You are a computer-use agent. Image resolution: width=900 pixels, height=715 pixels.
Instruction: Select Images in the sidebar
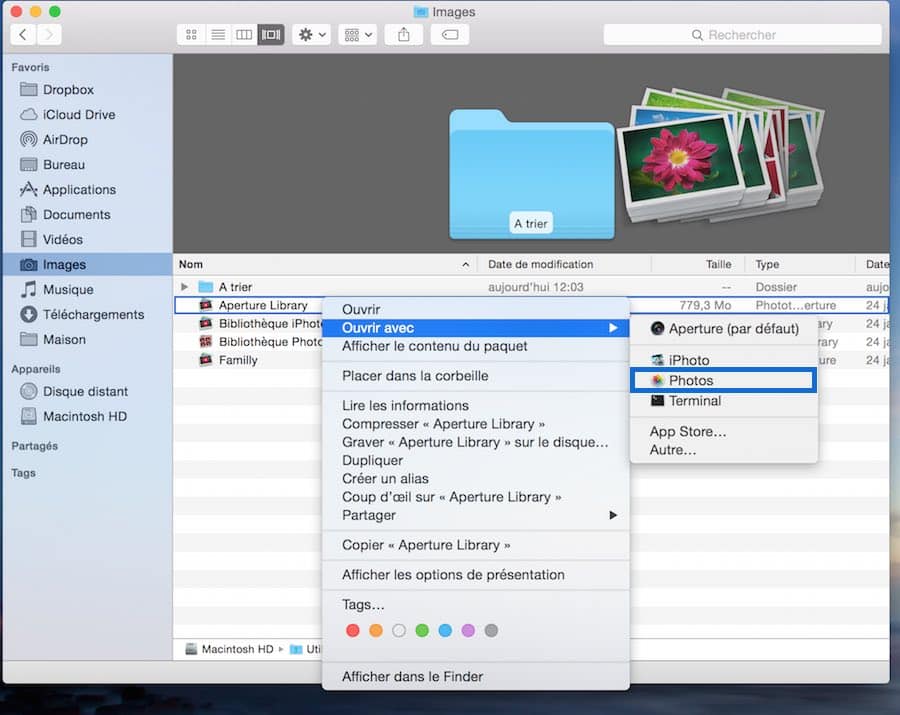click(x=87, y=265)
